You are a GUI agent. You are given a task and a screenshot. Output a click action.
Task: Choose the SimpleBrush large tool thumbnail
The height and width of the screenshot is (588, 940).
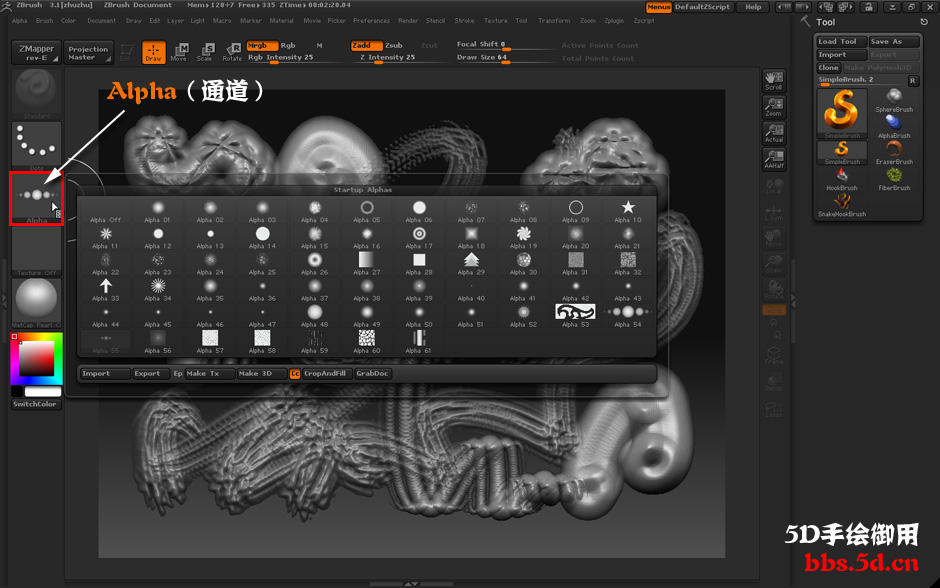coord(842,113)
